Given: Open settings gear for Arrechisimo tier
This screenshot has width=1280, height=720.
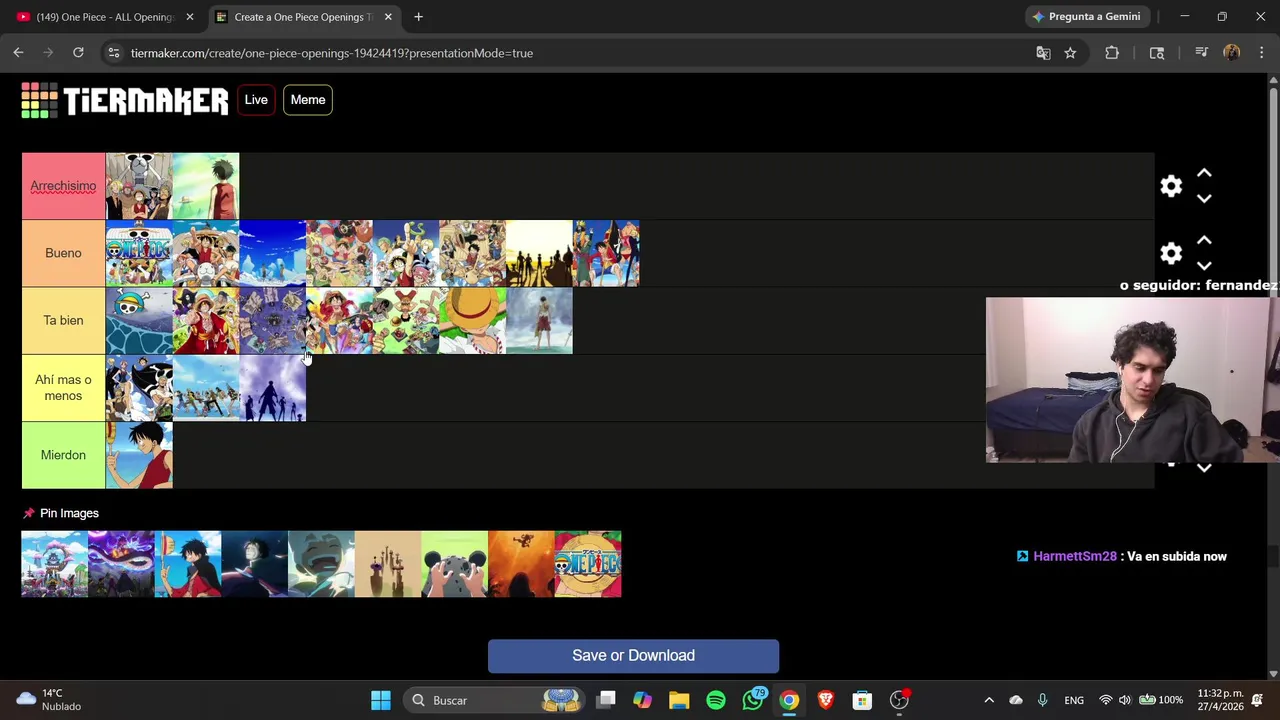Looking at the screenshot, I should [x=1171, y=186].
